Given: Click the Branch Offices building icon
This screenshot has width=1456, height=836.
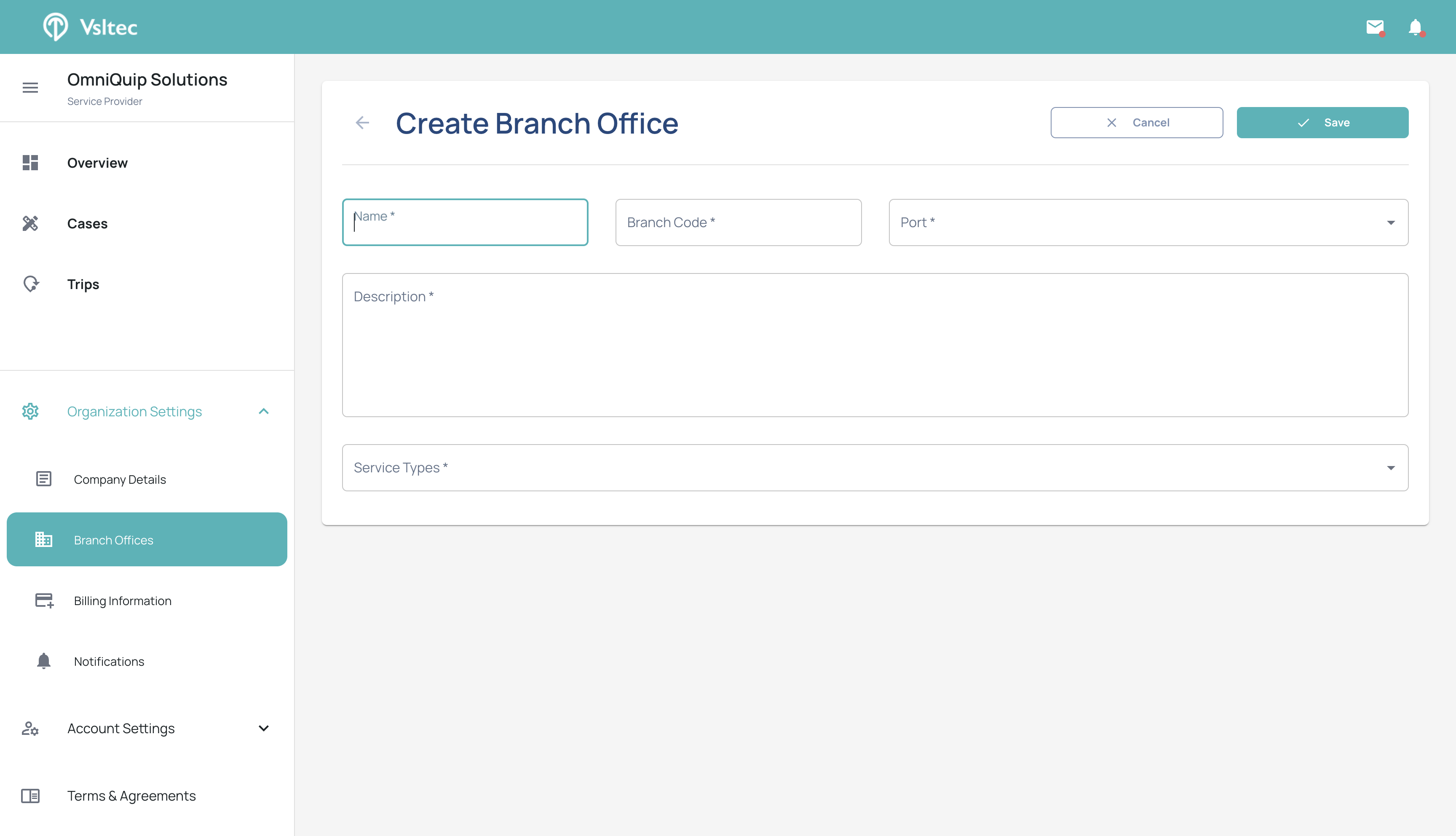Looking at the screenshot, I should tap(44, 539).
